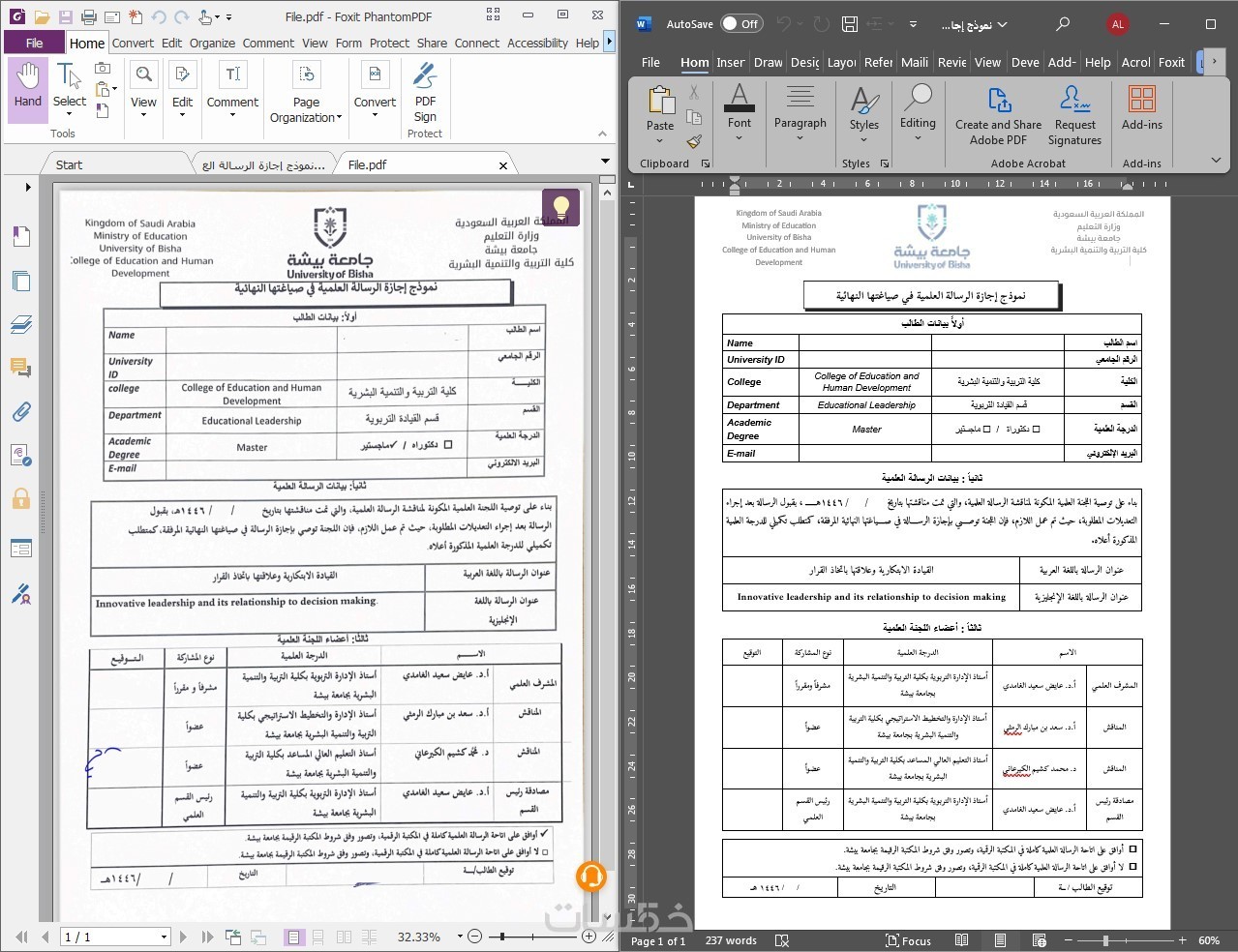Open the Layers panel in Foxit sidebar
Image resolution: width=1238 pixels, height=952 pixels.
point(21,325)
